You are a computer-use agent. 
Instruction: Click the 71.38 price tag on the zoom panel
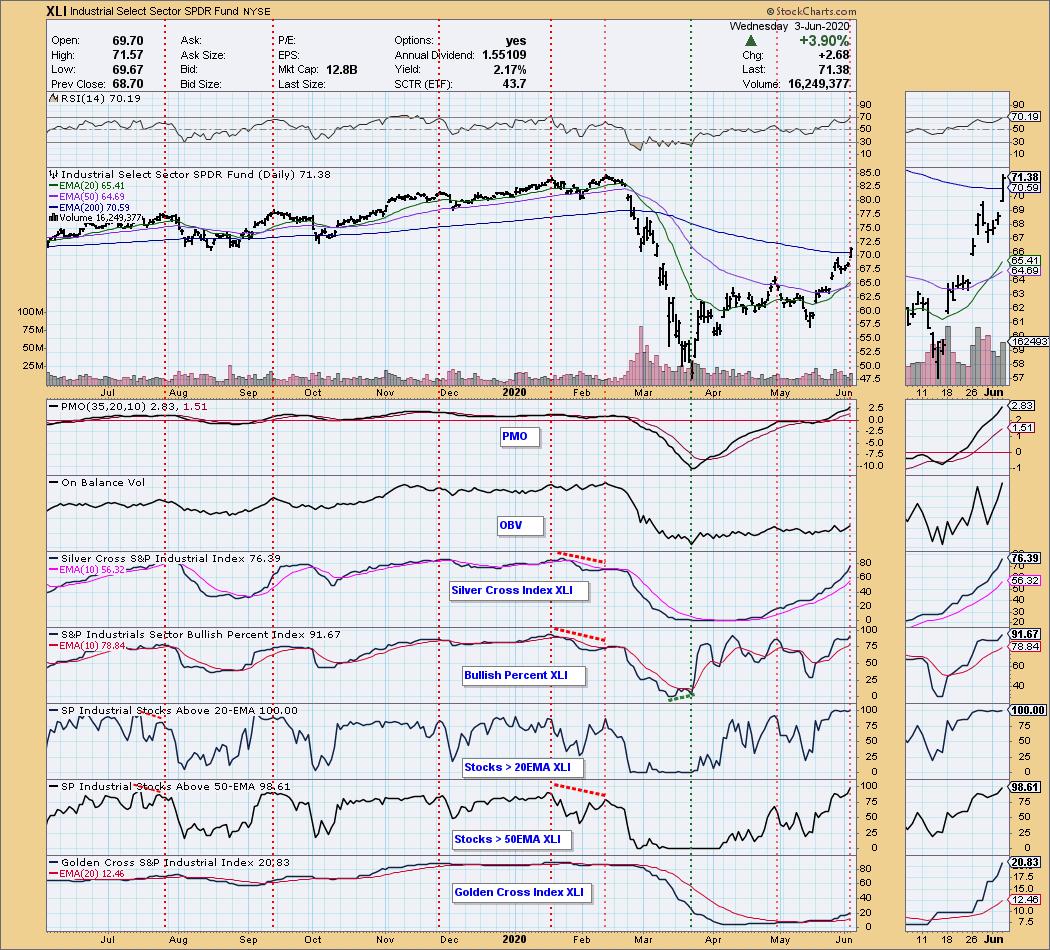pos(1025,177)
